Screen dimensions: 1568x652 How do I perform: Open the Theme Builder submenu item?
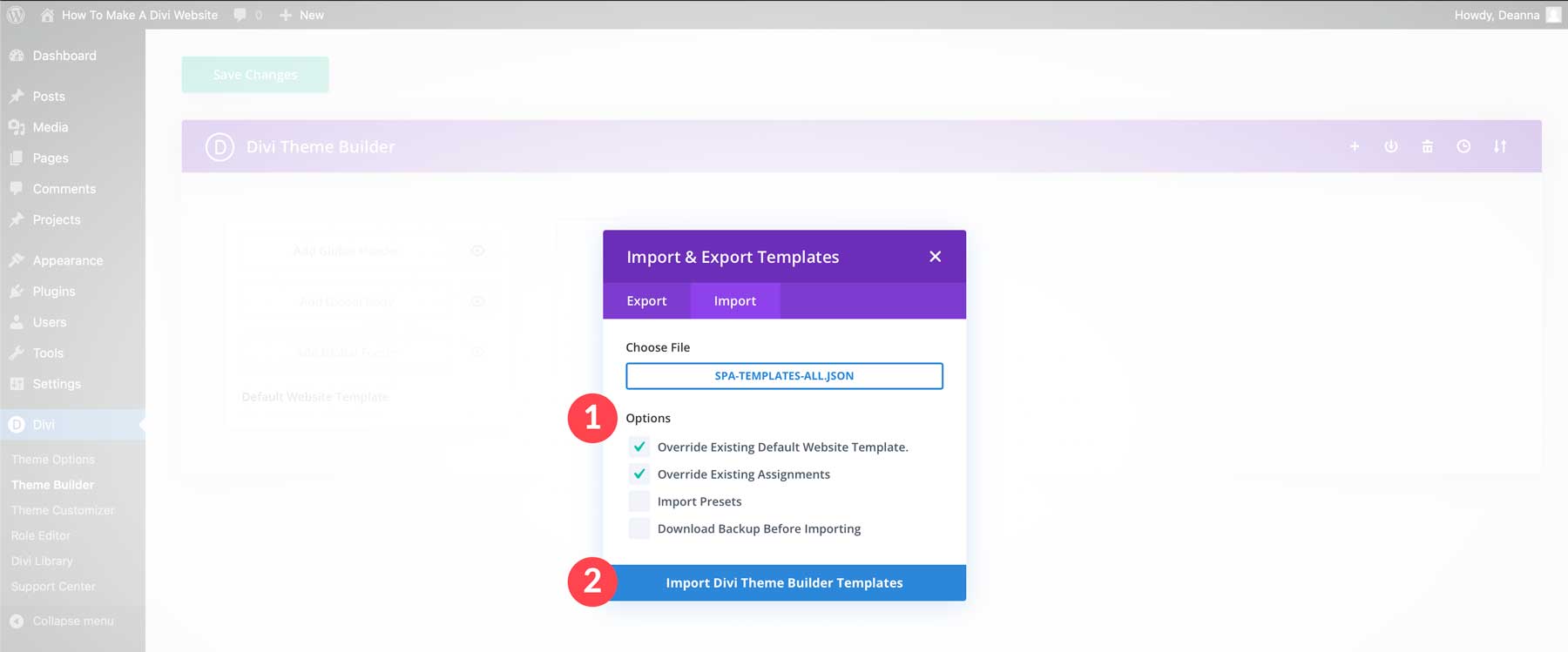click(52, 485)
